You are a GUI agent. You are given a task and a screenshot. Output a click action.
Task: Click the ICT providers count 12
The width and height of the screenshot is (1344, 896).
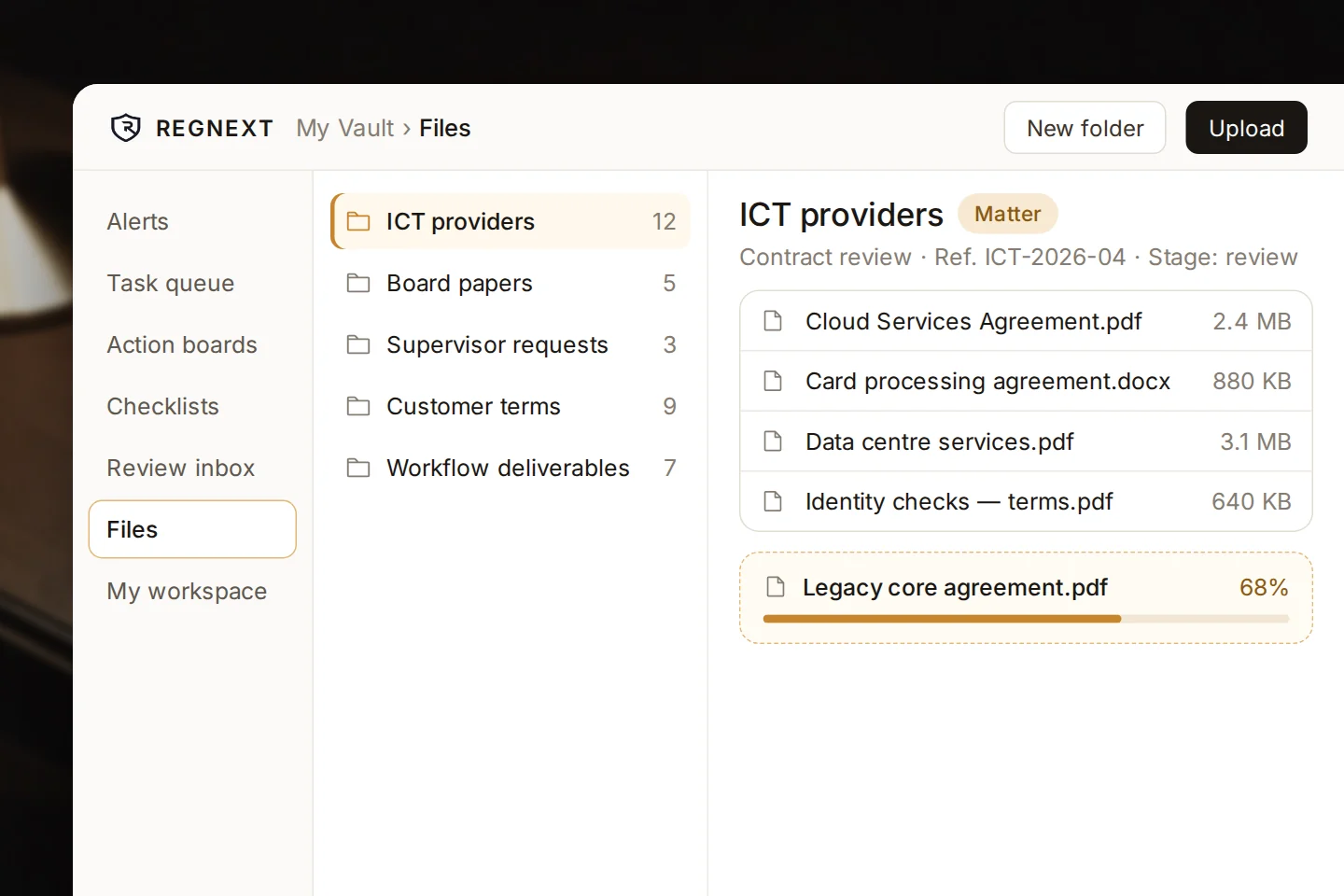pos(664,221)
